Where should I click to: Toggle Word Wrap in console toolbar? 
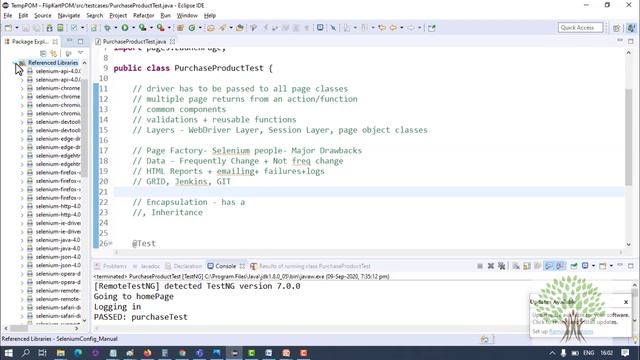(538, 266)
